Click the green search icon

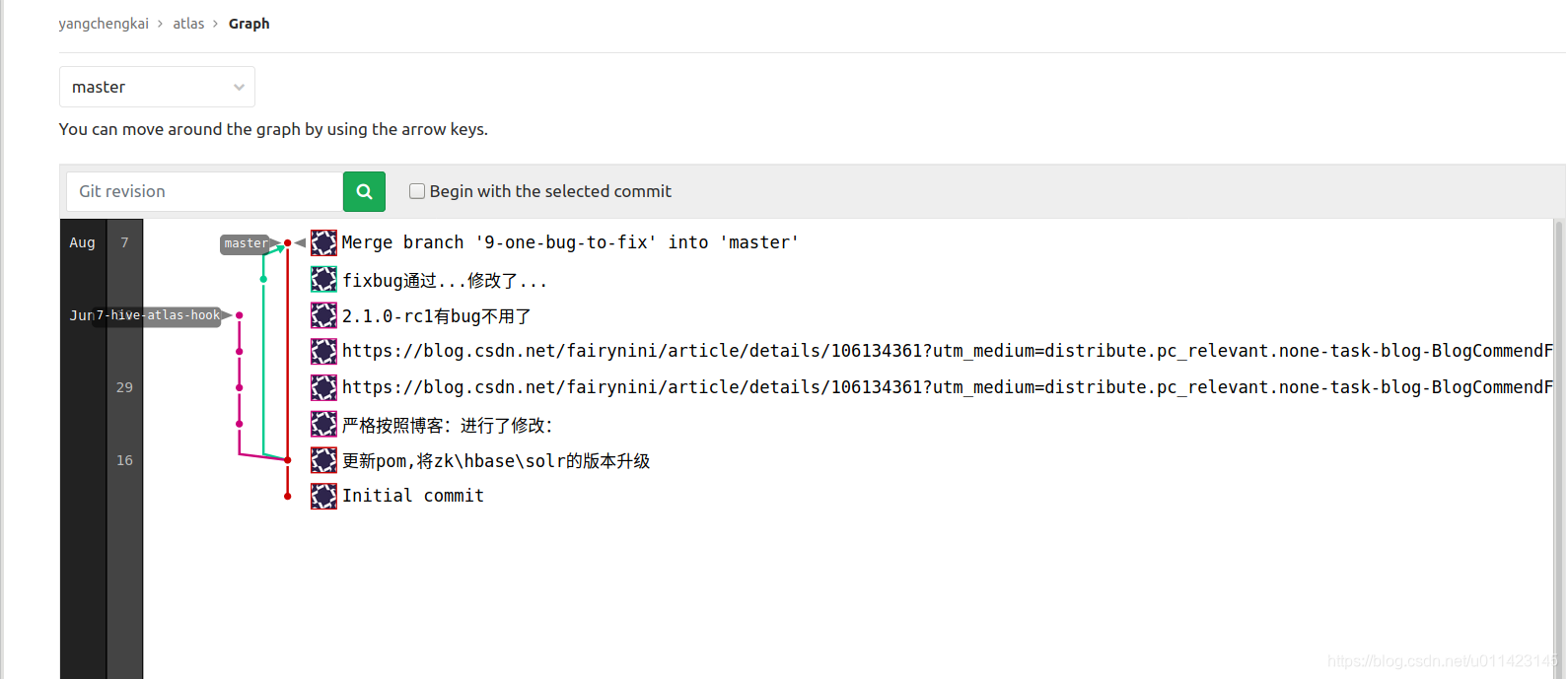point(364,191)
